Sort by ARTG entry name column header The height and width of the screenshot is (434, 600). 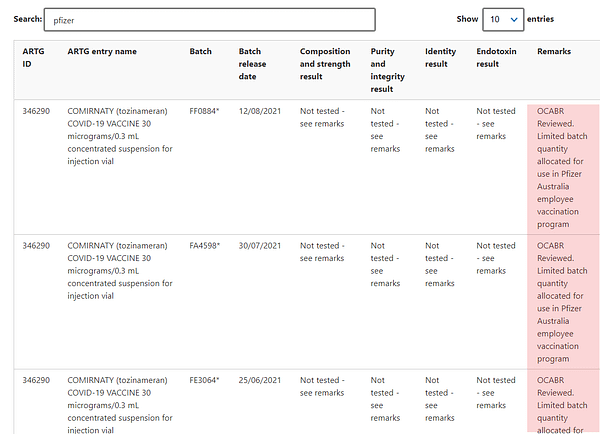102,51
